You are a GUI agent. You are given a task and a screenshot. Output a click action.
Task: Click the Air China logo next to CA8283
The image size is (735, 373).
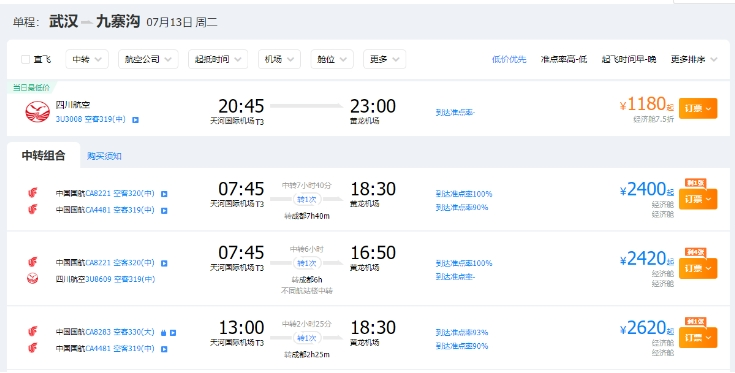(x=32, y=331)
